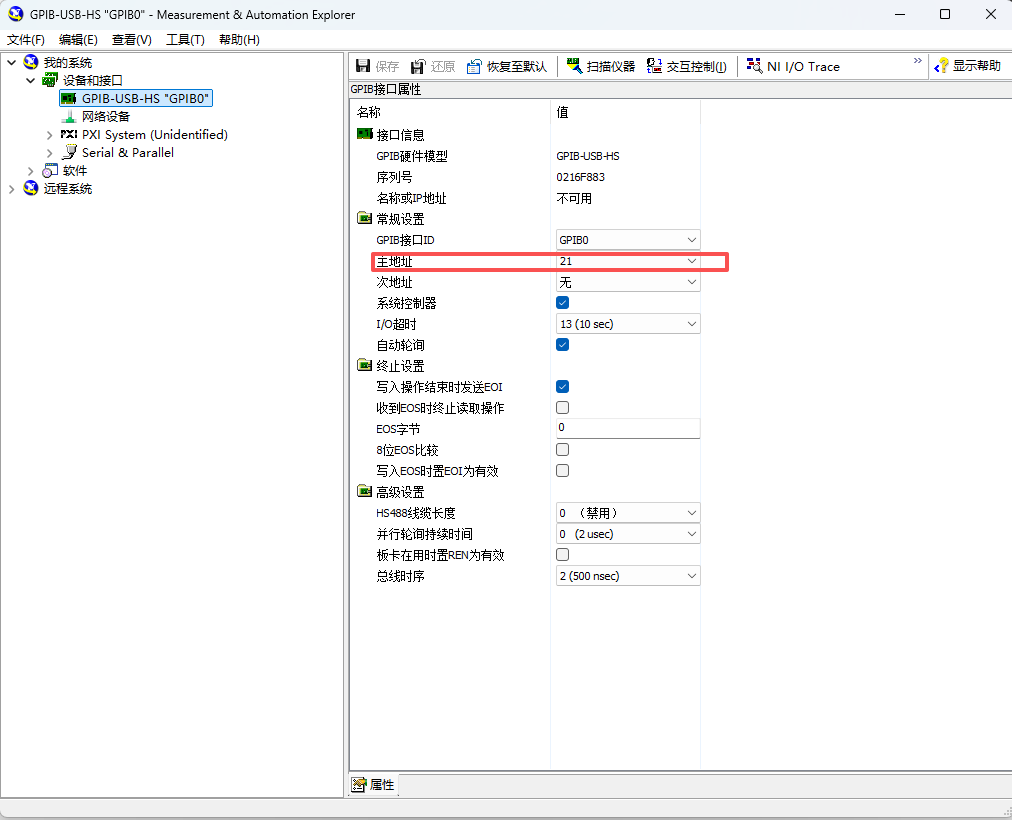Click the 值 column header
Viewport: 1012px width, 820px height.
point(563,112)
